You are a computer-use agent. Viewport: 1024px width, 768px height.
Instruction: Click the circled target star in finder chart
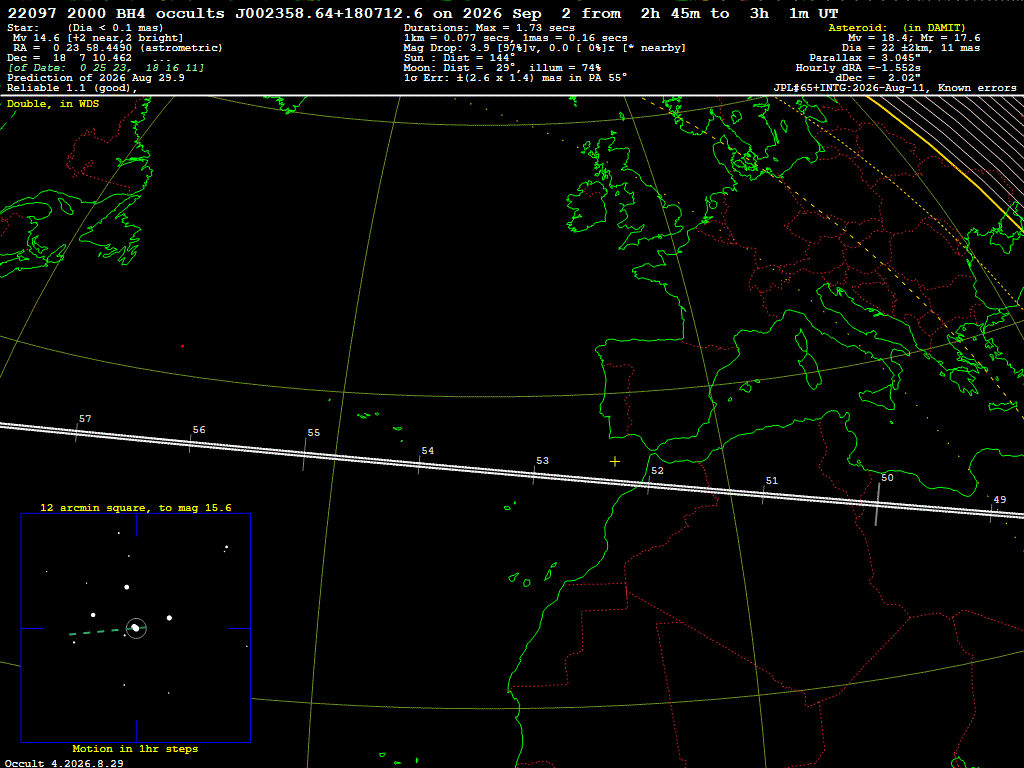tap(136, 628)
